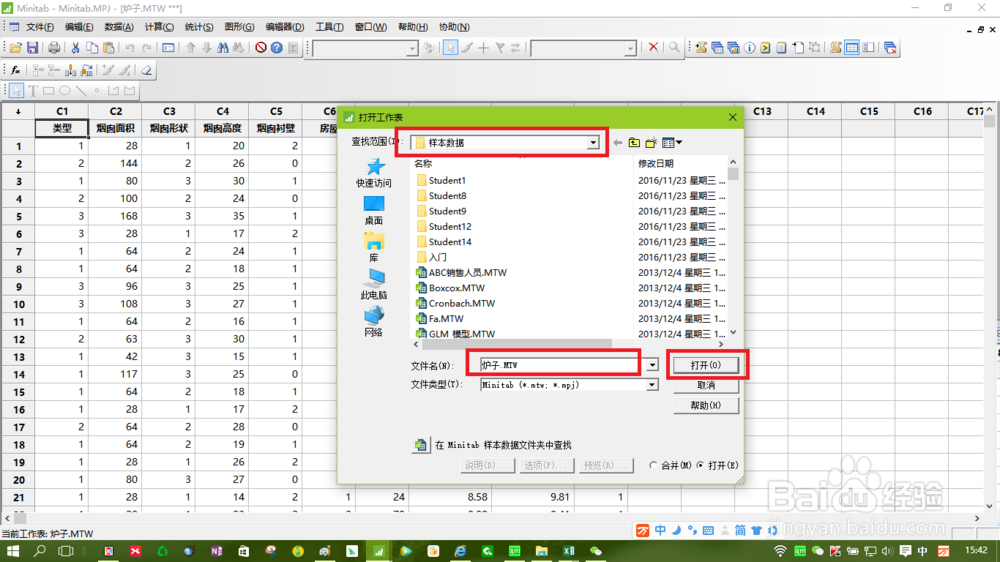Click the Find binoculars icon

[223, 48]
